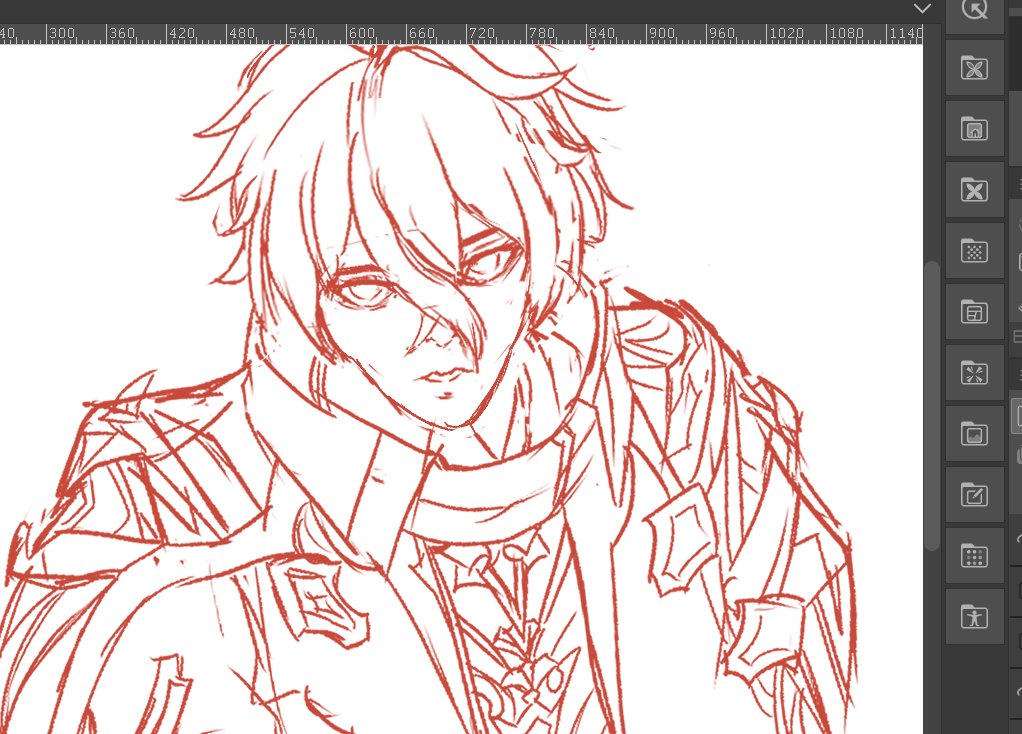1022x734 pixels.
Task: Open the house folder material icon
Action: click(x=974, y=128)
